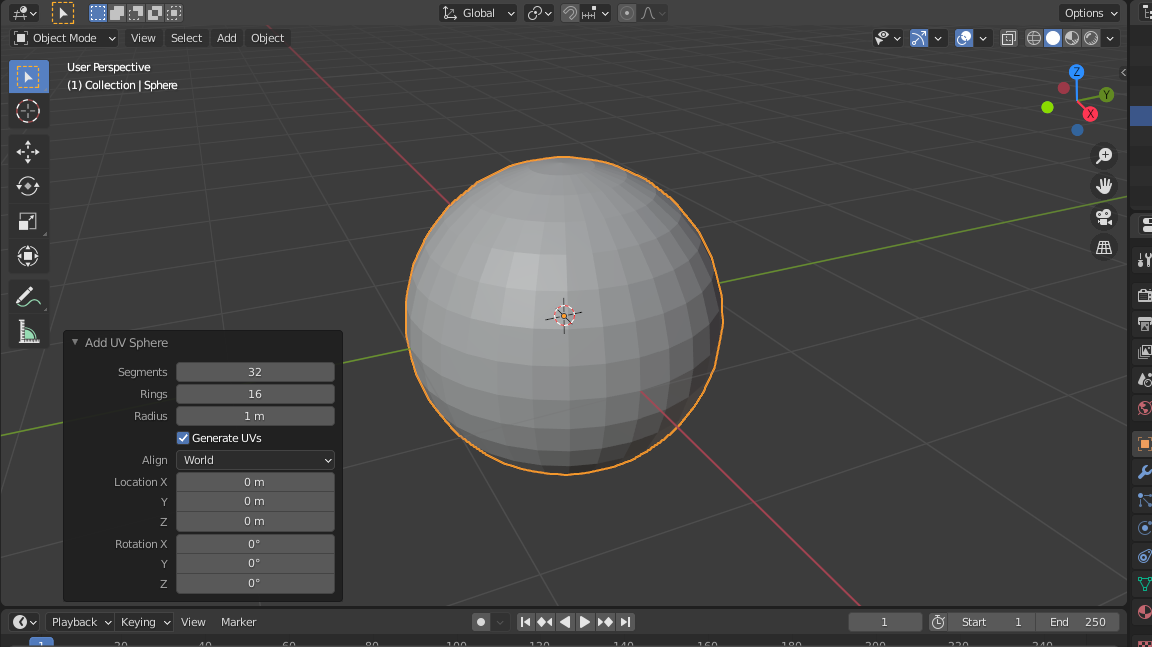Toggle preview range clock icon

click(x=938, y=622)
